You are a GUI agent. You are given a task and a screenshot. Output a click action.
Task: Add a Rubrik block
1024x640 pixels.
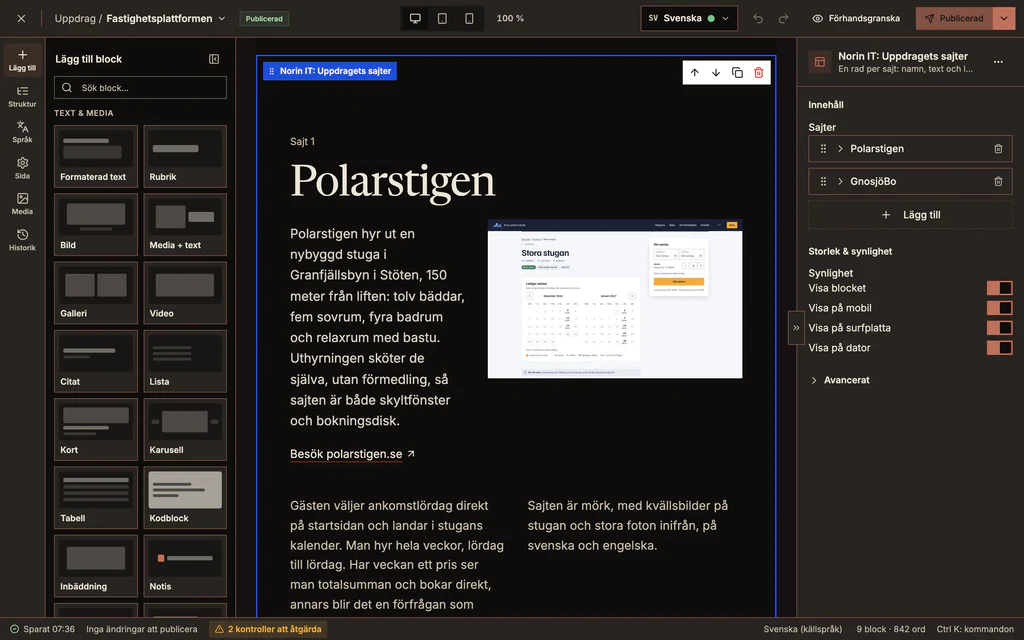pyautogui.click(x=185, y=157)
